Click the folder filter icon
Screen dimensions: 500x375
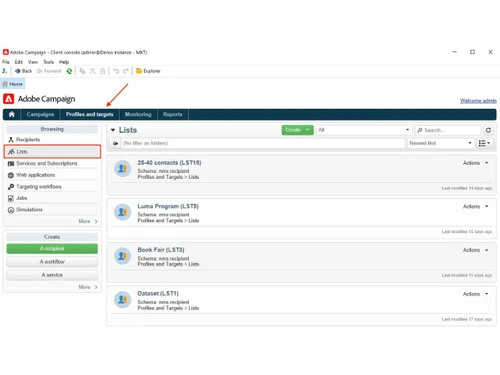[x=115, y=143]
